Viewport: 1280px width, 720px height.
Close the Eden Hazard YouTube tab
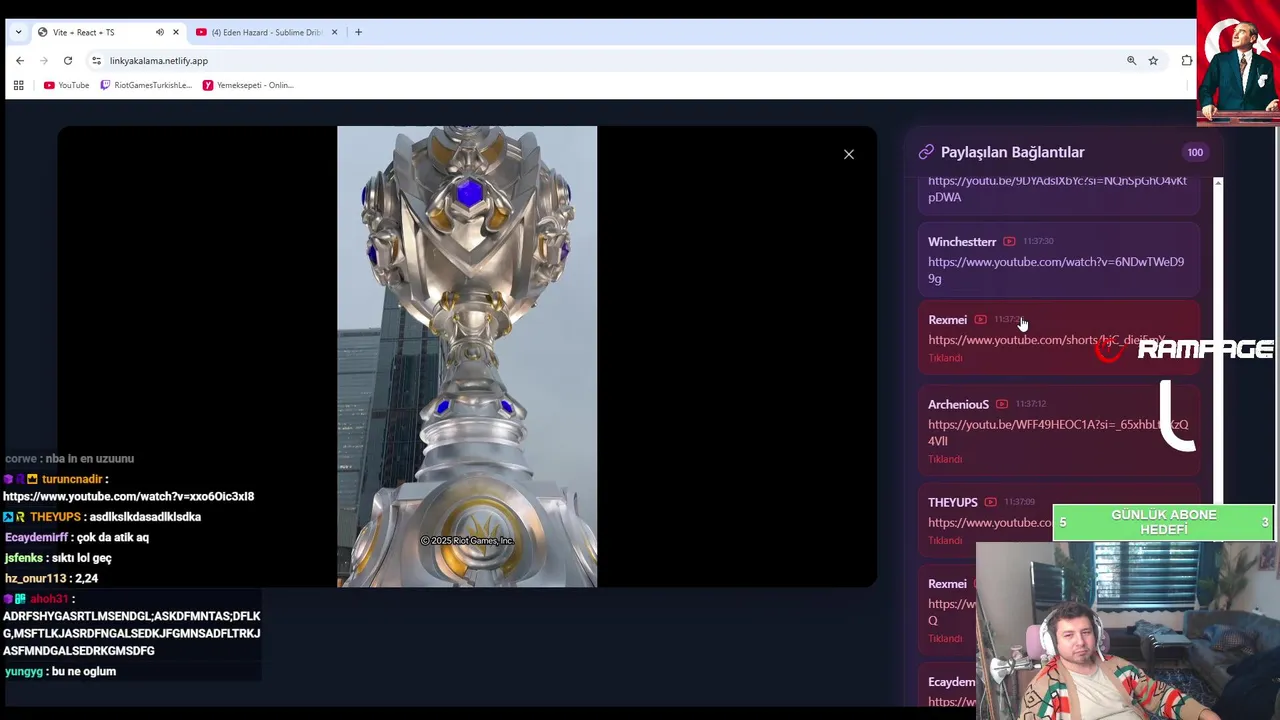click(334, 32)
